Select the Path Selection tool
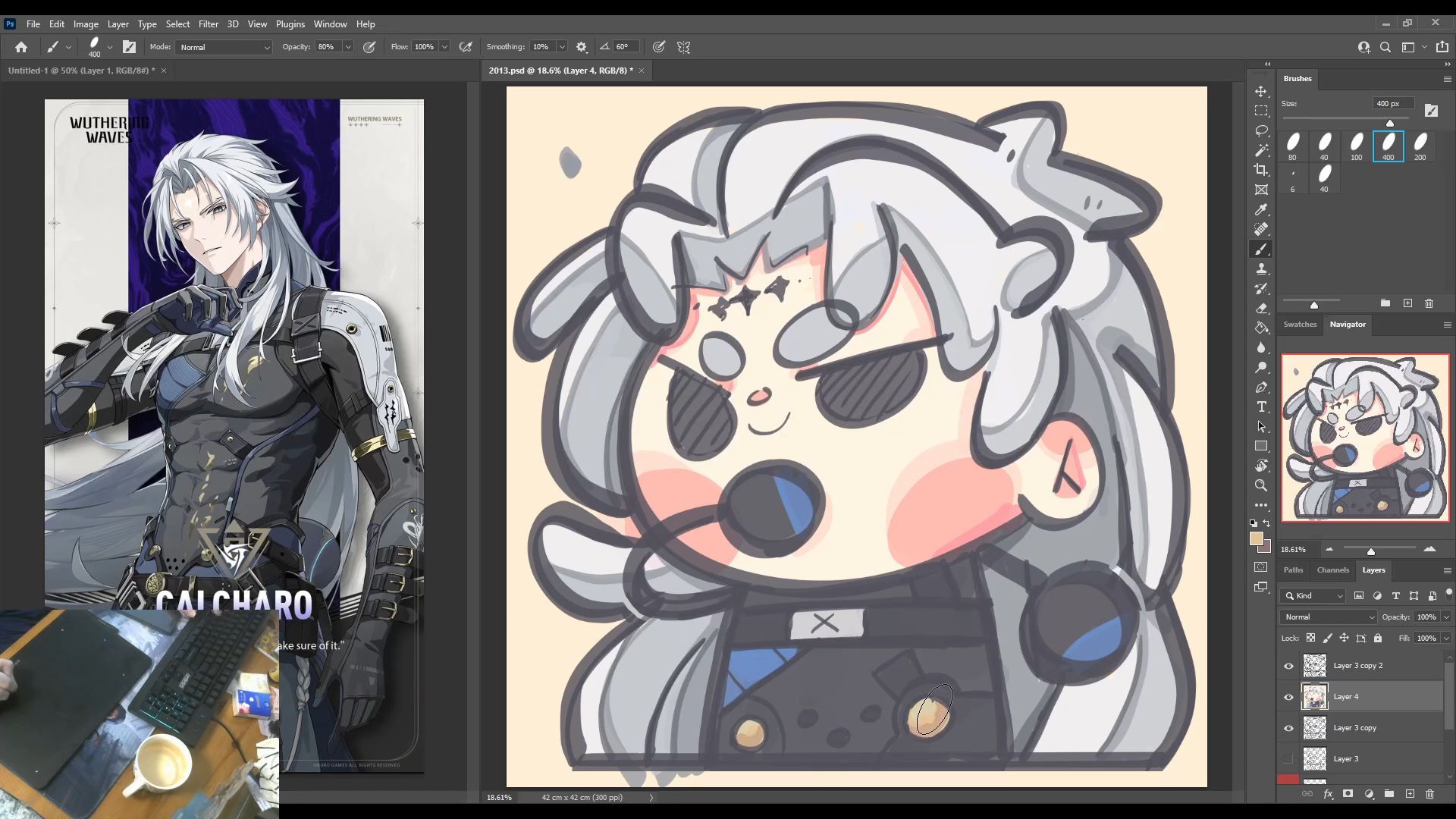The height and width of the screenshot is (819, 1456). point(1261,426)
